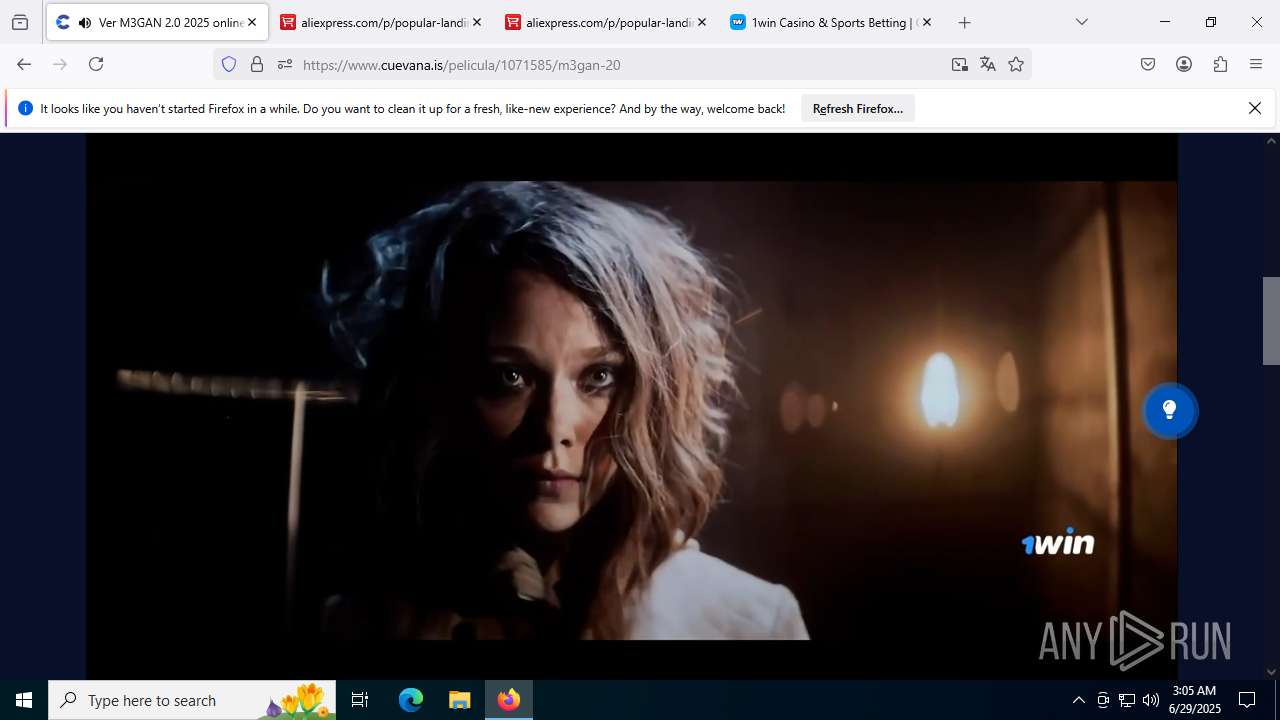
Task: Open tracking protection shield panel
Action: (x=229, y=64)
